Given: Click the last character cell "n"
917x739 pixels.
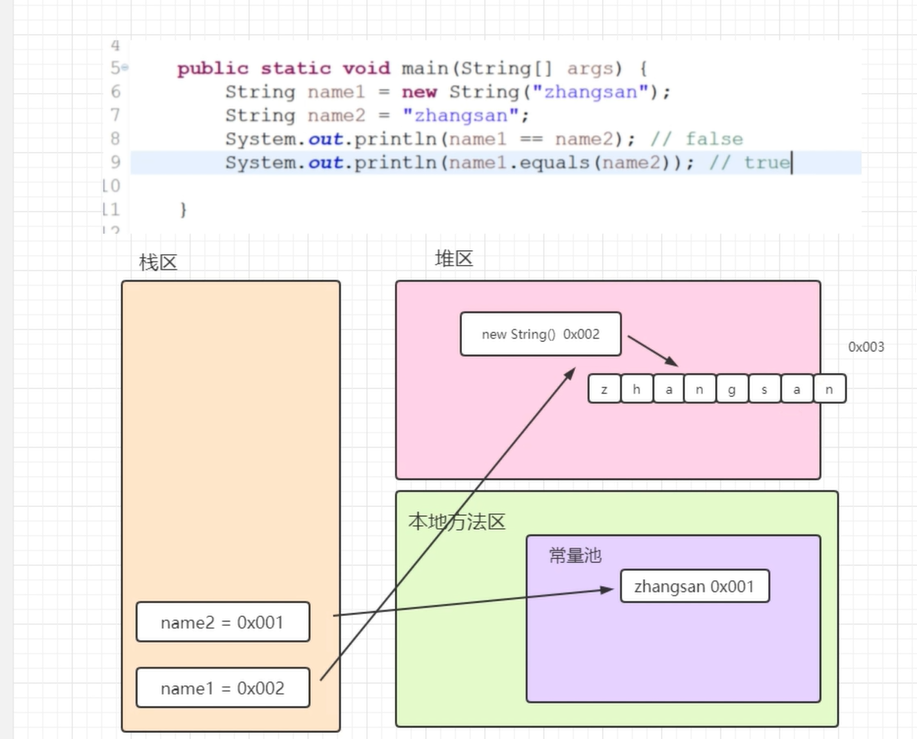Looking at the screenshot, I should coord(829,389).
